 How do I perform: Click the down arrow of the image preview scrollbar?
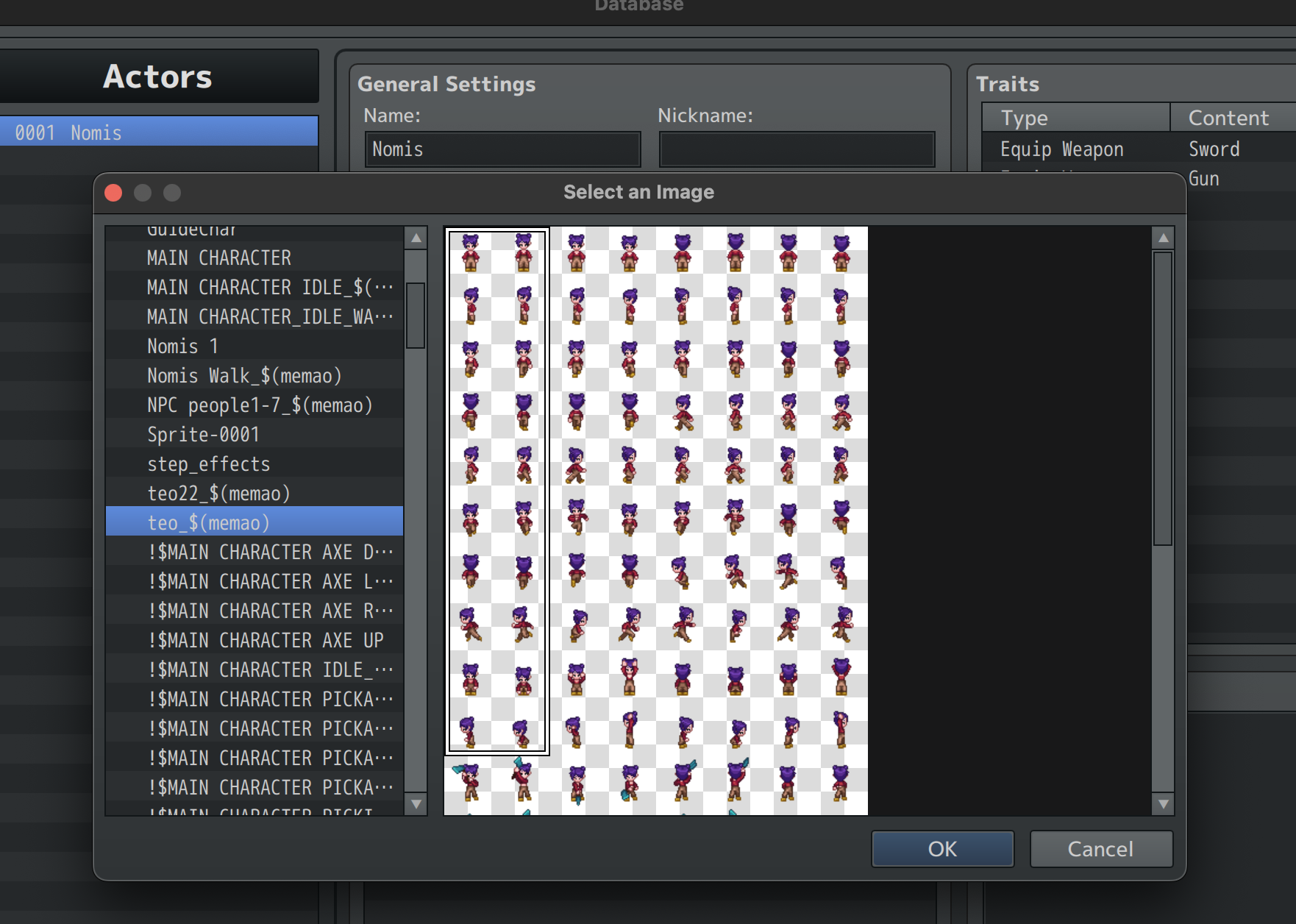click(x=1163, y=804)
